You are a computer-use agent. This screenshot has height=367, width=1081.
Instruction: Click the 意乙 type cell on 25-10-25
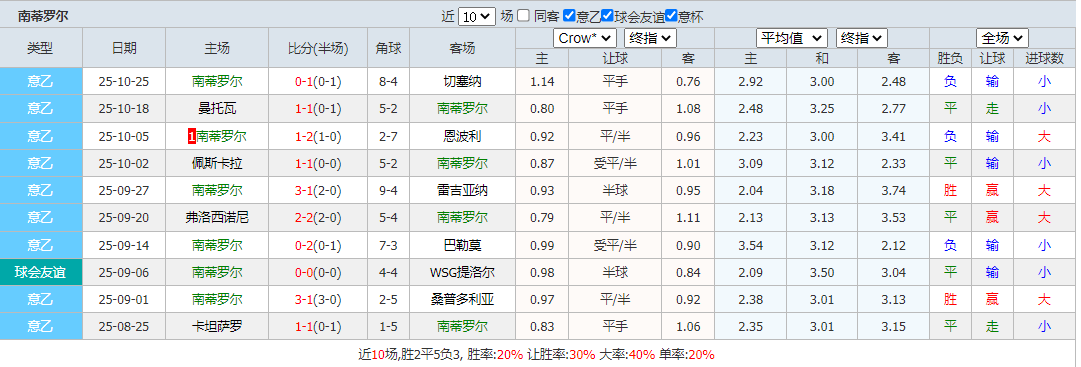tap(41, 82)
